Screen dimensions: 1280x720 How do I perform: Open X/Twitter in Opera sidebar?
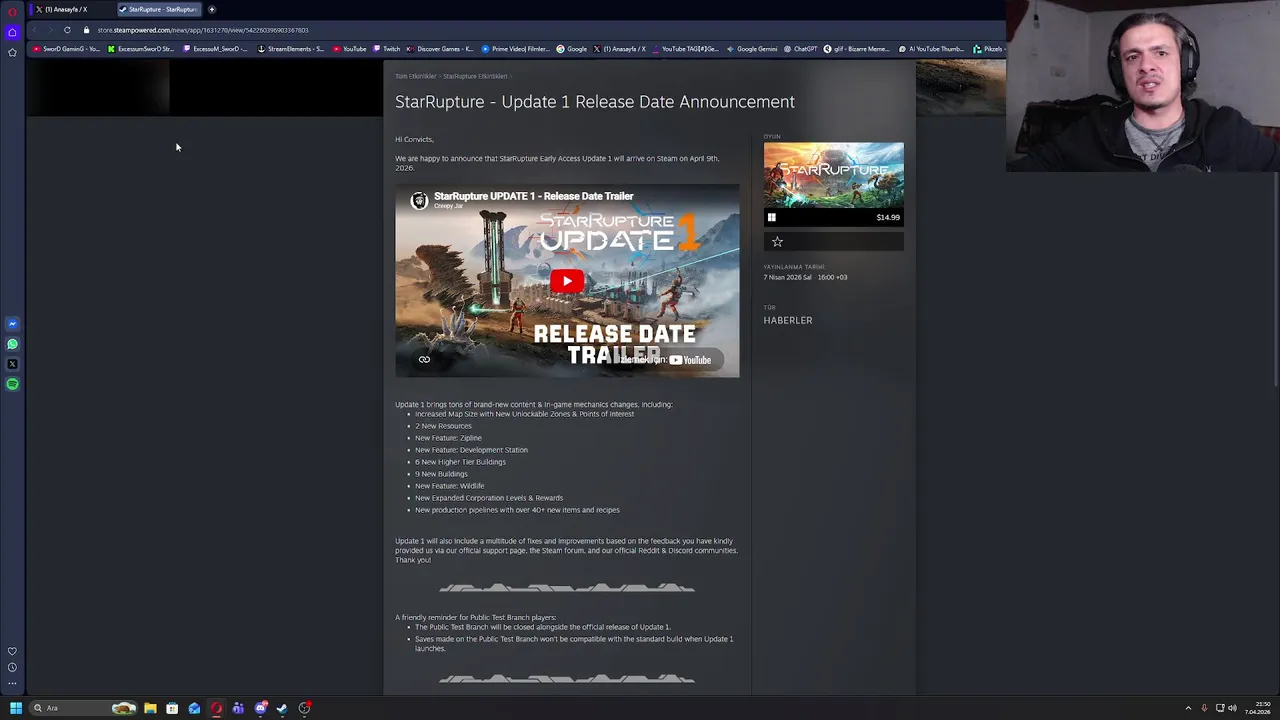(12, 364)
